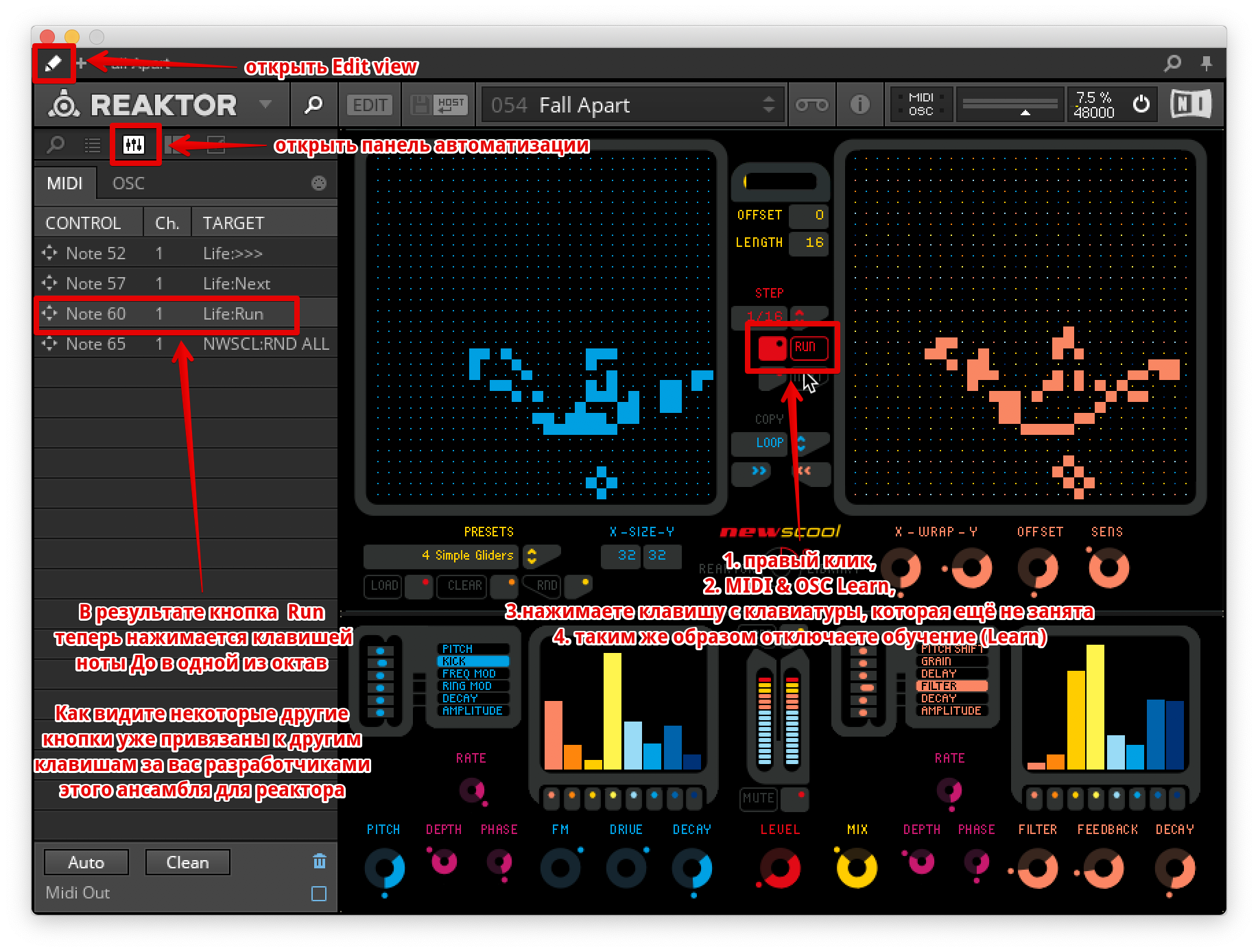Click the Clean button
1258x952 pixels.
[x=188, y=862]
